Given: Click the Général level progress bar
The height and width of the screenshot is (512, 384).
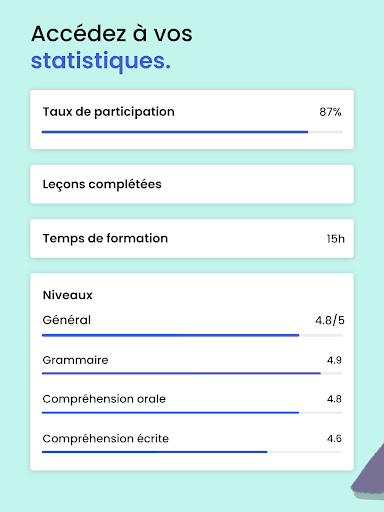Looking at the screenshot, I should 192,335.
